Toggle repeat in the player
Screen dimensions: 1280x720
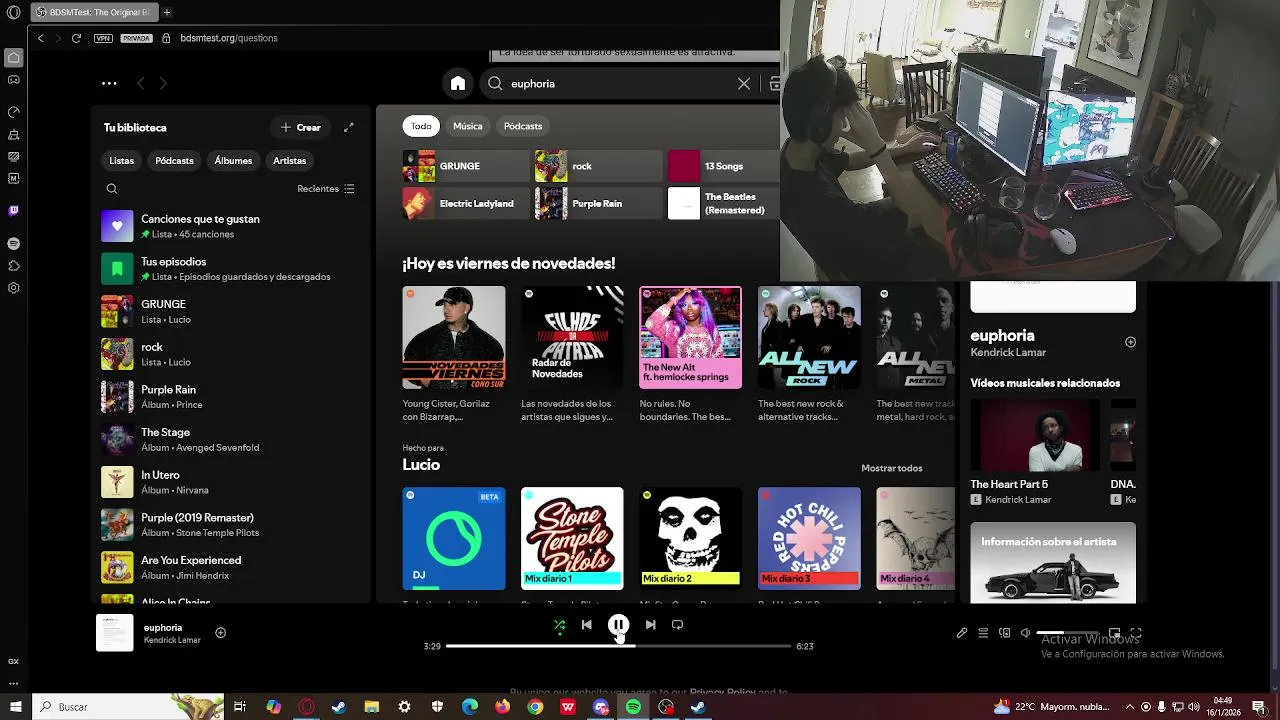pos(677,625)
